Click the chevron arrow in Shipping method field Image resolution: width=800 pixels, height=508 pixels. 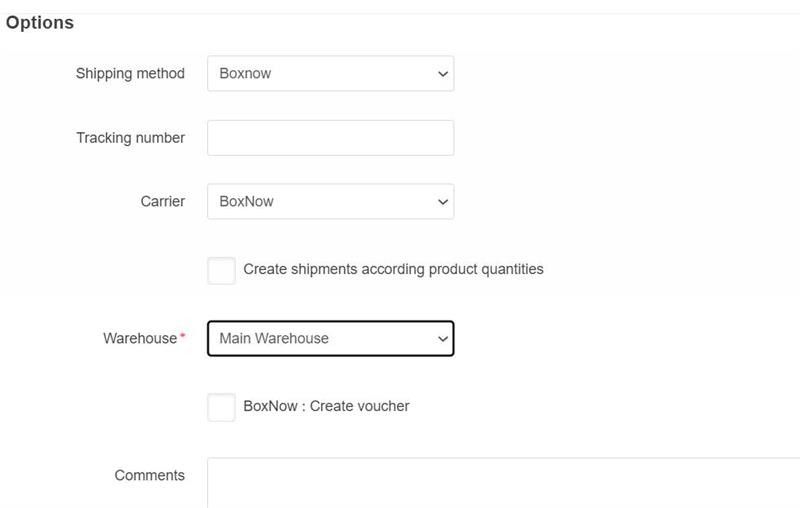(x=443, y=74)
